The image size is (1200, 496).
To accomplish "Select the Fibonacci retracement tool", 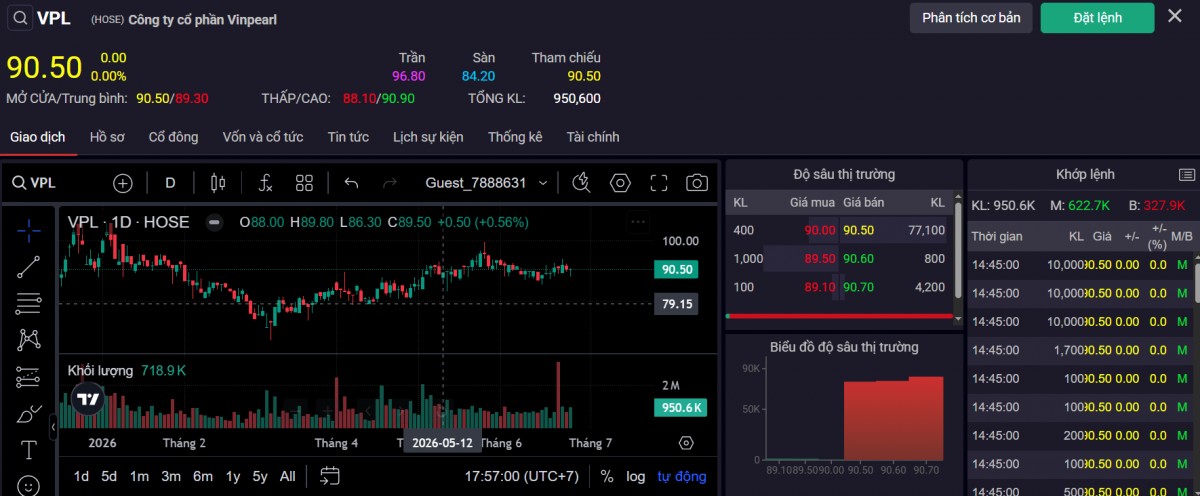I will (29, 303).
